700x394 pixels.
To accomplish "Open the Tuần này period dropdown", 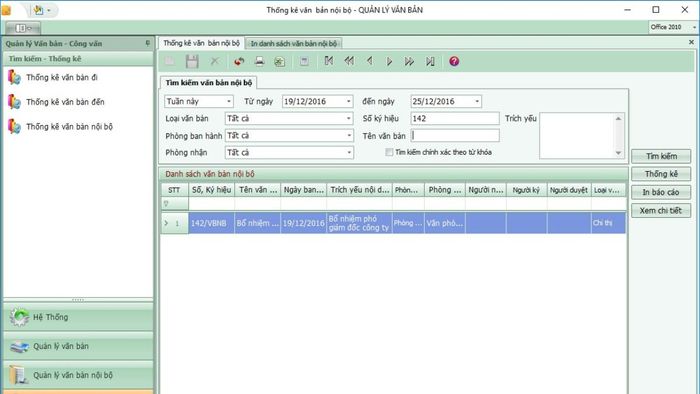I will pyautogui.click(x=229, y=101).
